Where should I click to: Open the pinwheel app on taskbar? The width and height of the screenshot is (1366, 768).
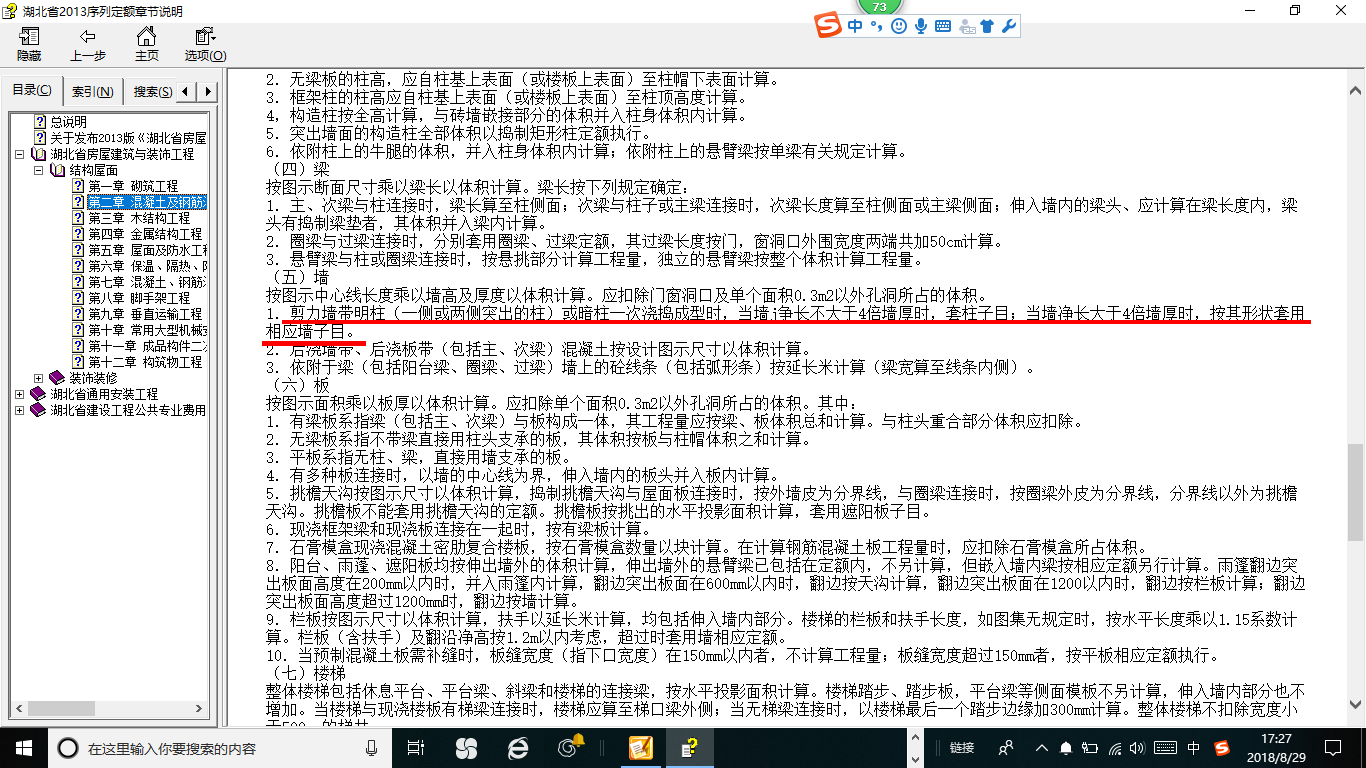point(466,747)
